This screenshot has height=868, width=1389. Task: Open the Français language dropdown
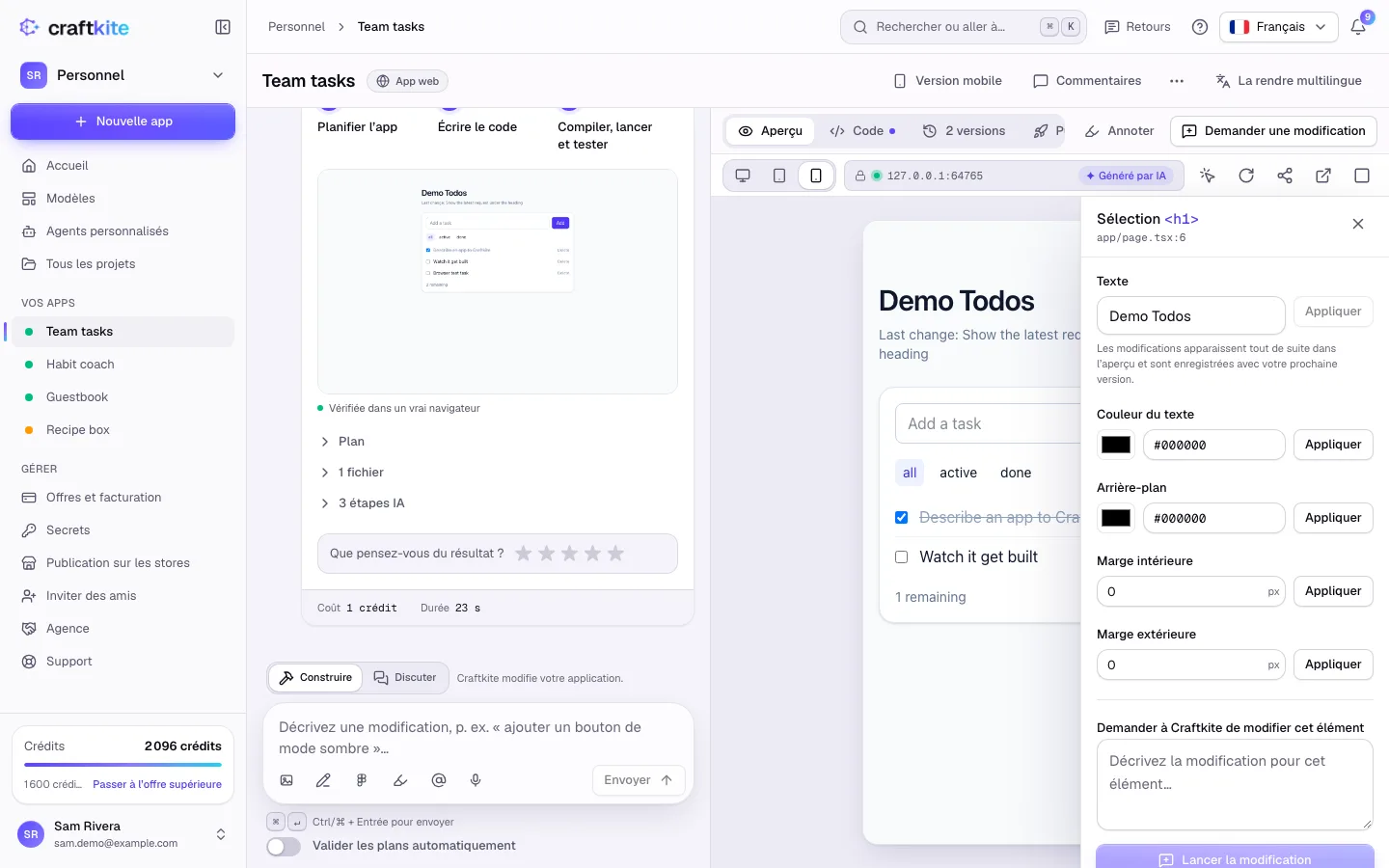coord(1279,27)
